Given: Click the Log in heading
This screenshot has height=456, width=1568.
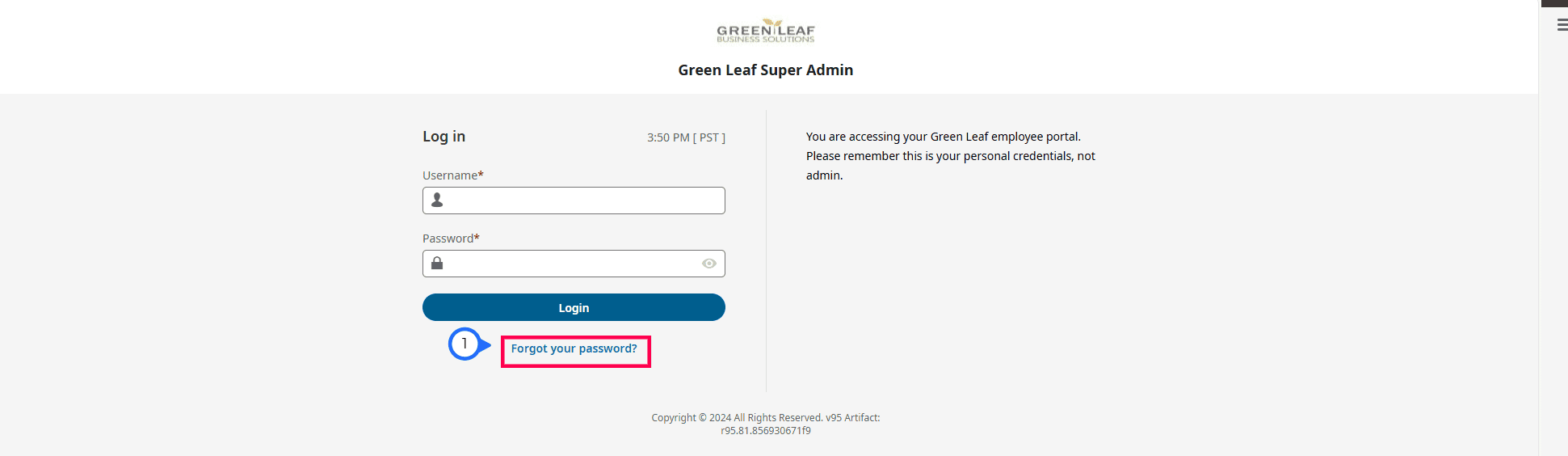Looking at the screenshot, I should 443,137.
